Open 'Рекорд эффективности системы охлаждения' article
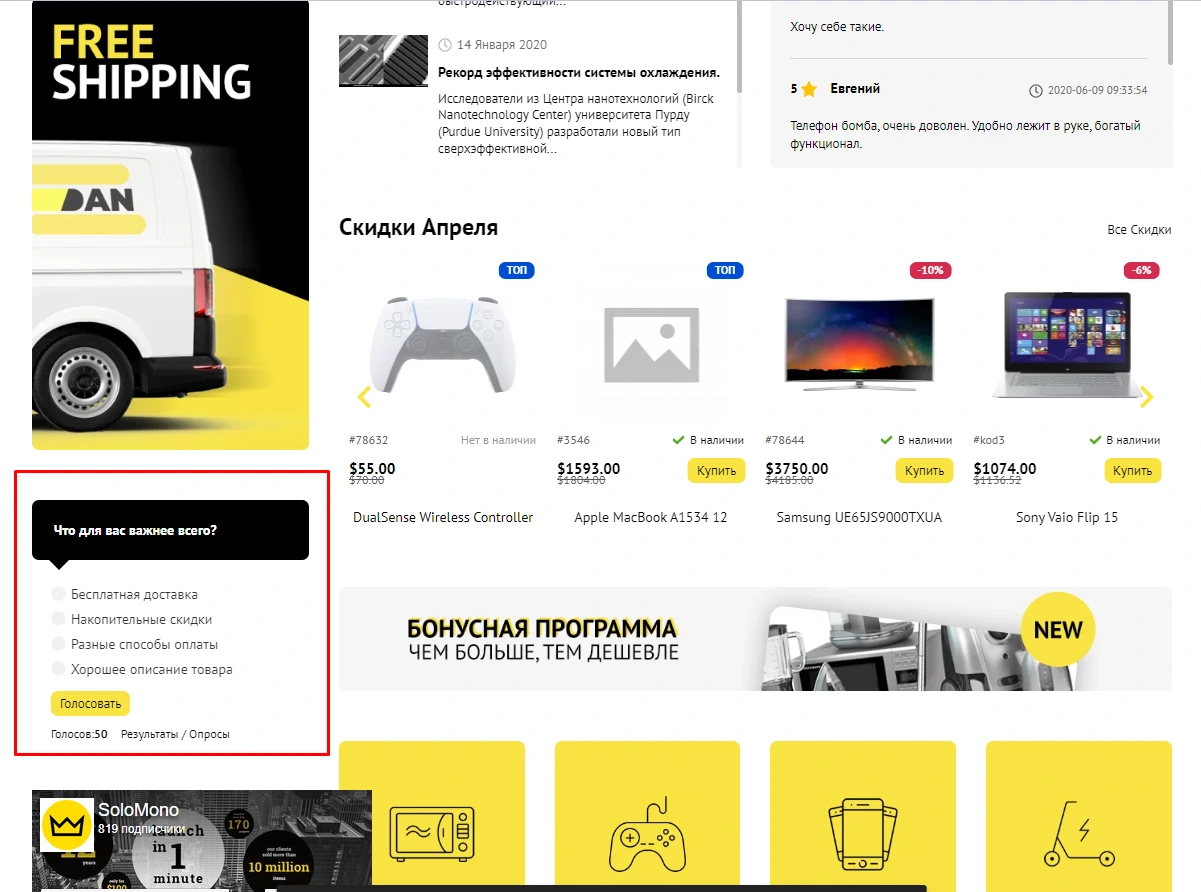This screenshot has width=1201, height=892. point(579,73)
